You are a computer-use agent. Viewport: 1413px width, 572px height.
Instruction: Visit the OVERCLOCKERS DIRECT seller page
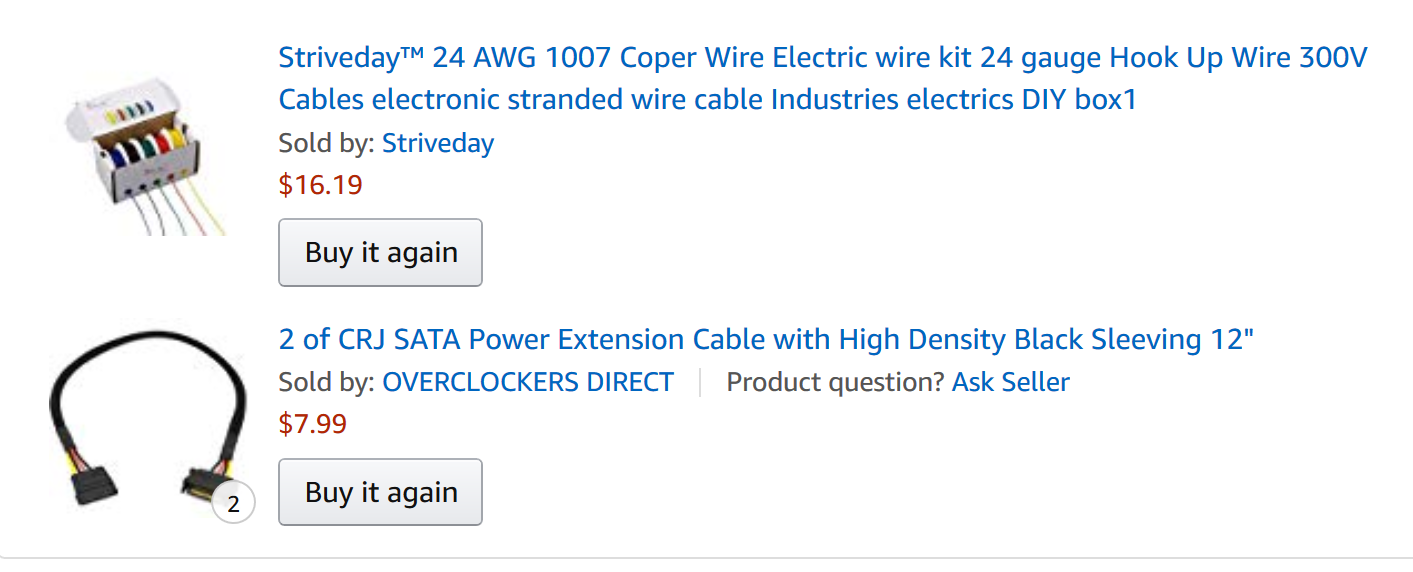click(528, 382)
